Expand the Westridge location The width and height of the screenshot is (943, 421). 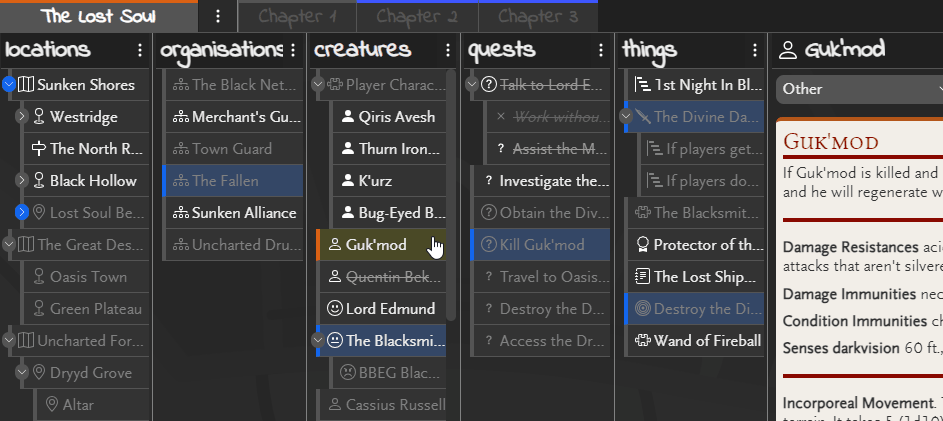22,117
